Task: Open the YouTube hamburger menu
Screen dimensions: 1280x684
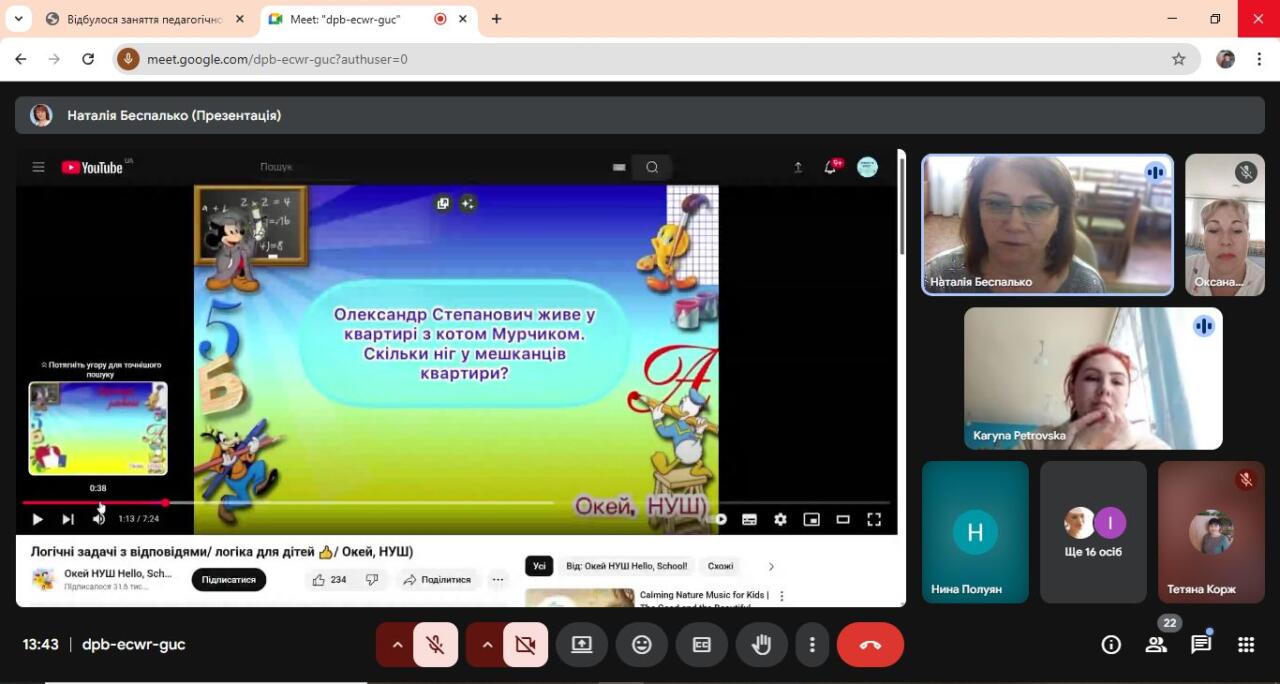Action: pos(38,167)
